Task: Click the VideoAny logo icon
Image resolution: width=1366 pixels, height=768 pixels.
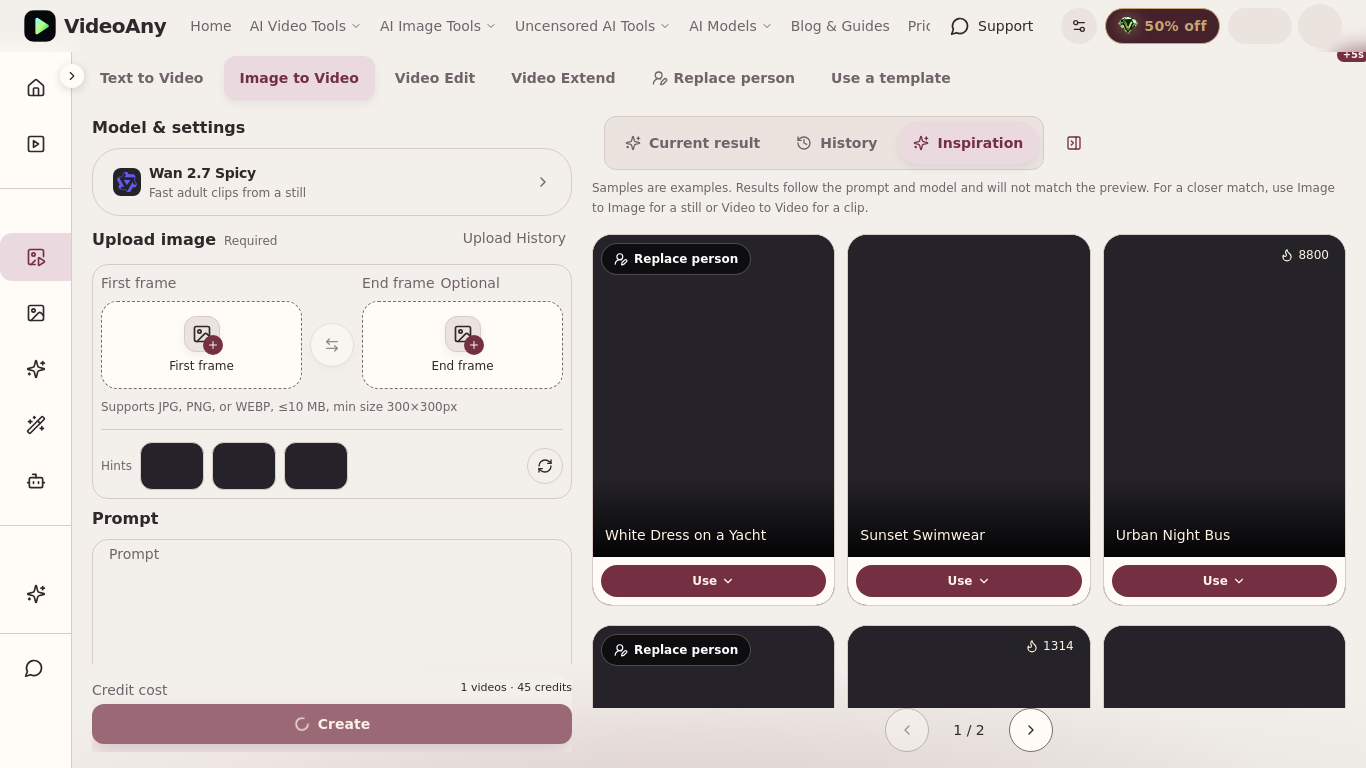Action: 40,26
